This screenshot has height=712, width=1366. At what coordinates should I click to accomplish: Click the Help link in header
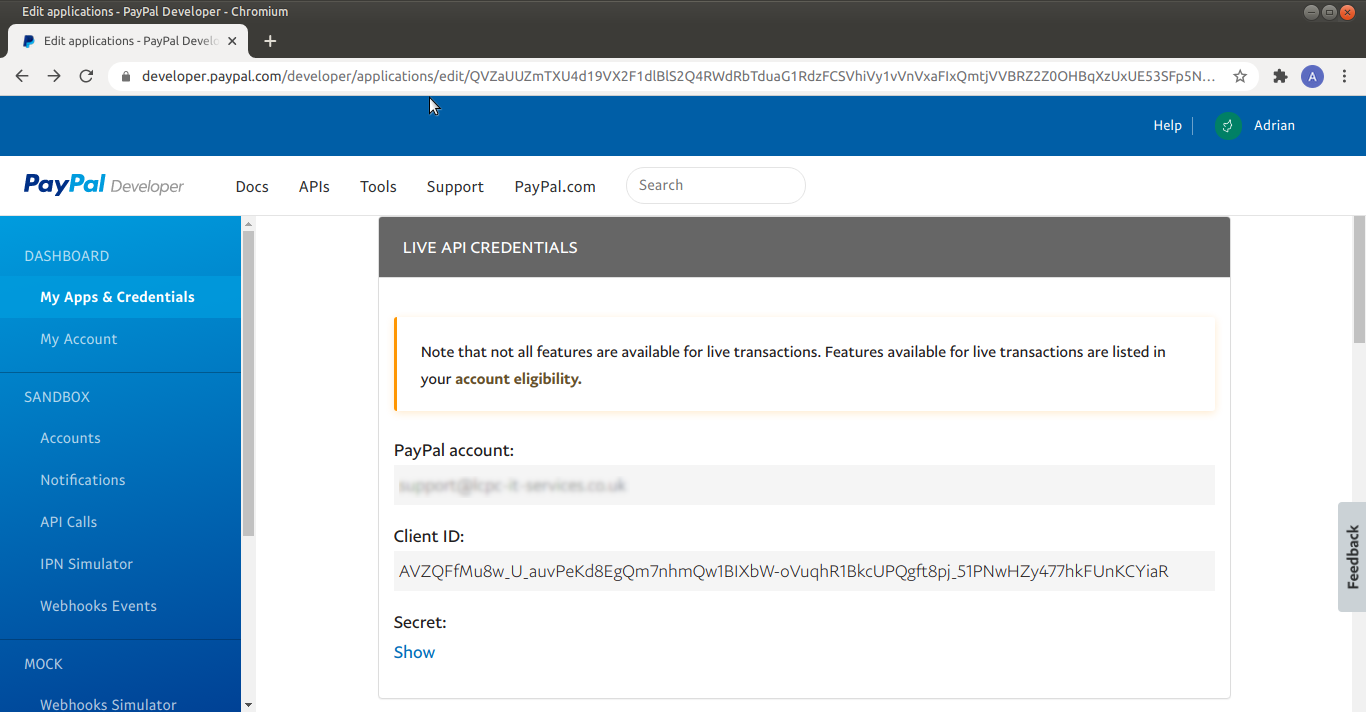(1167, 125)
